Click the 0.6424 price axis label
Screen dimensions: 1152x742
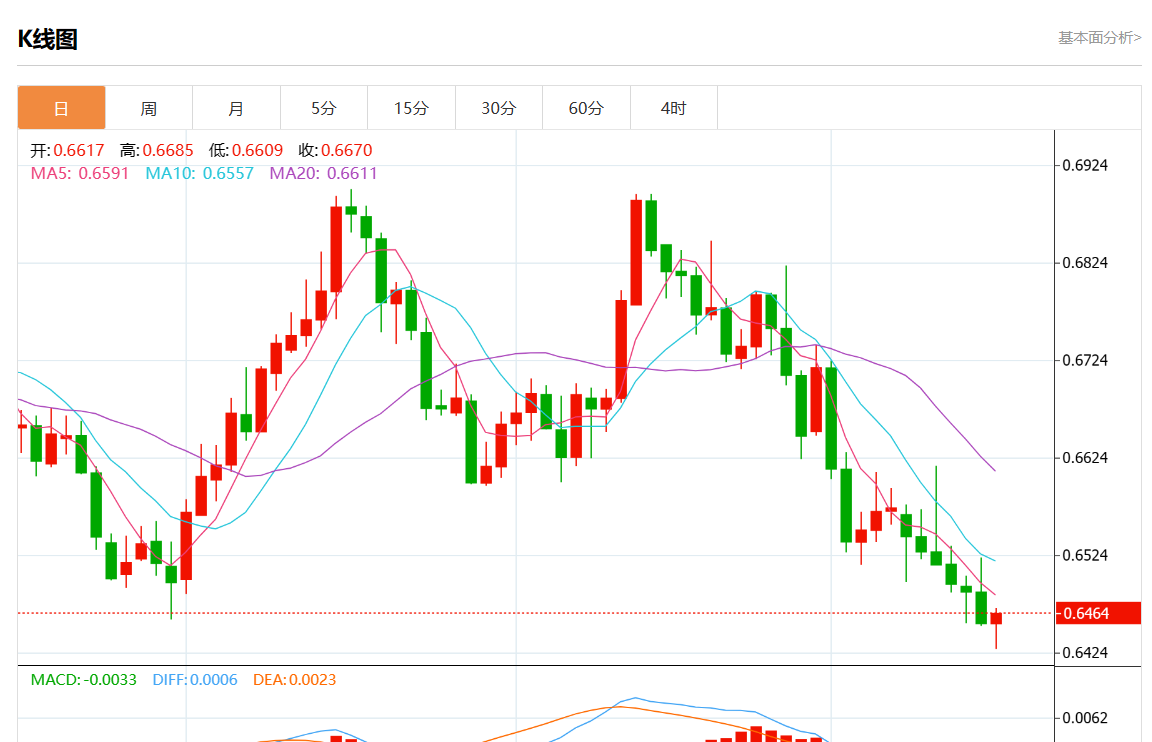click(x=1085, y=652)
